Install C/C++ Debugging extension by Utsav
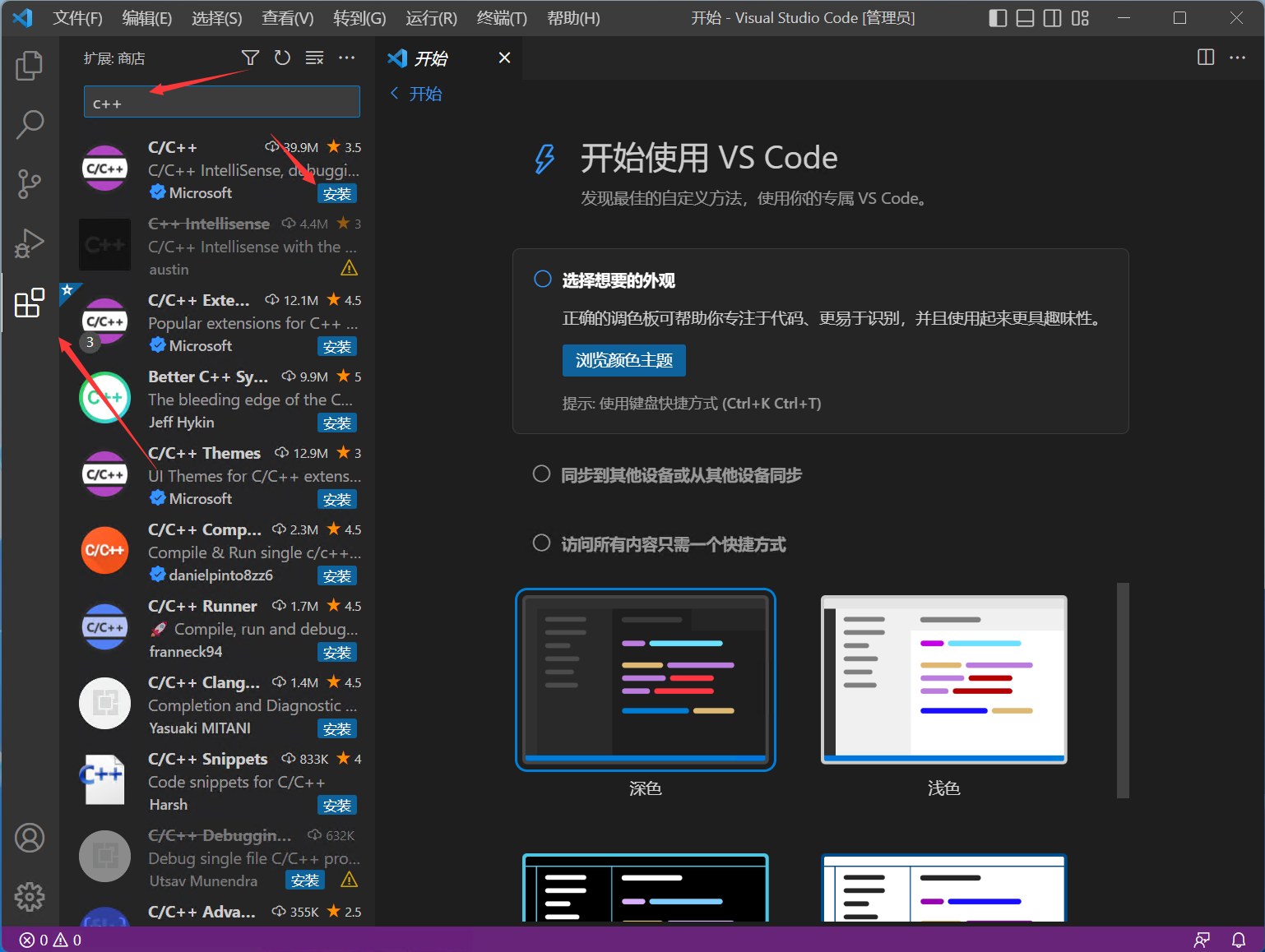This screenshot has height=952, width=1265. (x=305, y=880)
